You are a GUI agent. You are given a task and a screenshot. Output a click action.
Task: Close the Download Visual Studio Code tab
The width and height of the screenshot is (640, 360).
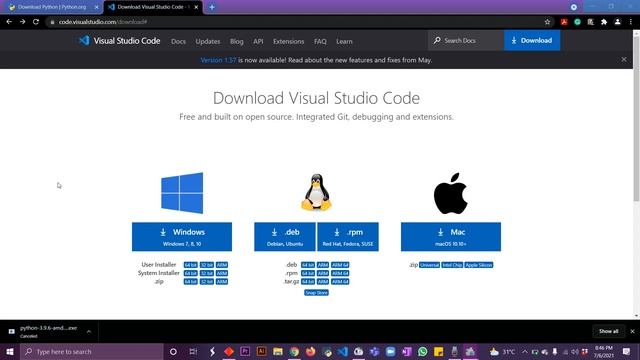click(x=196, y=7)
